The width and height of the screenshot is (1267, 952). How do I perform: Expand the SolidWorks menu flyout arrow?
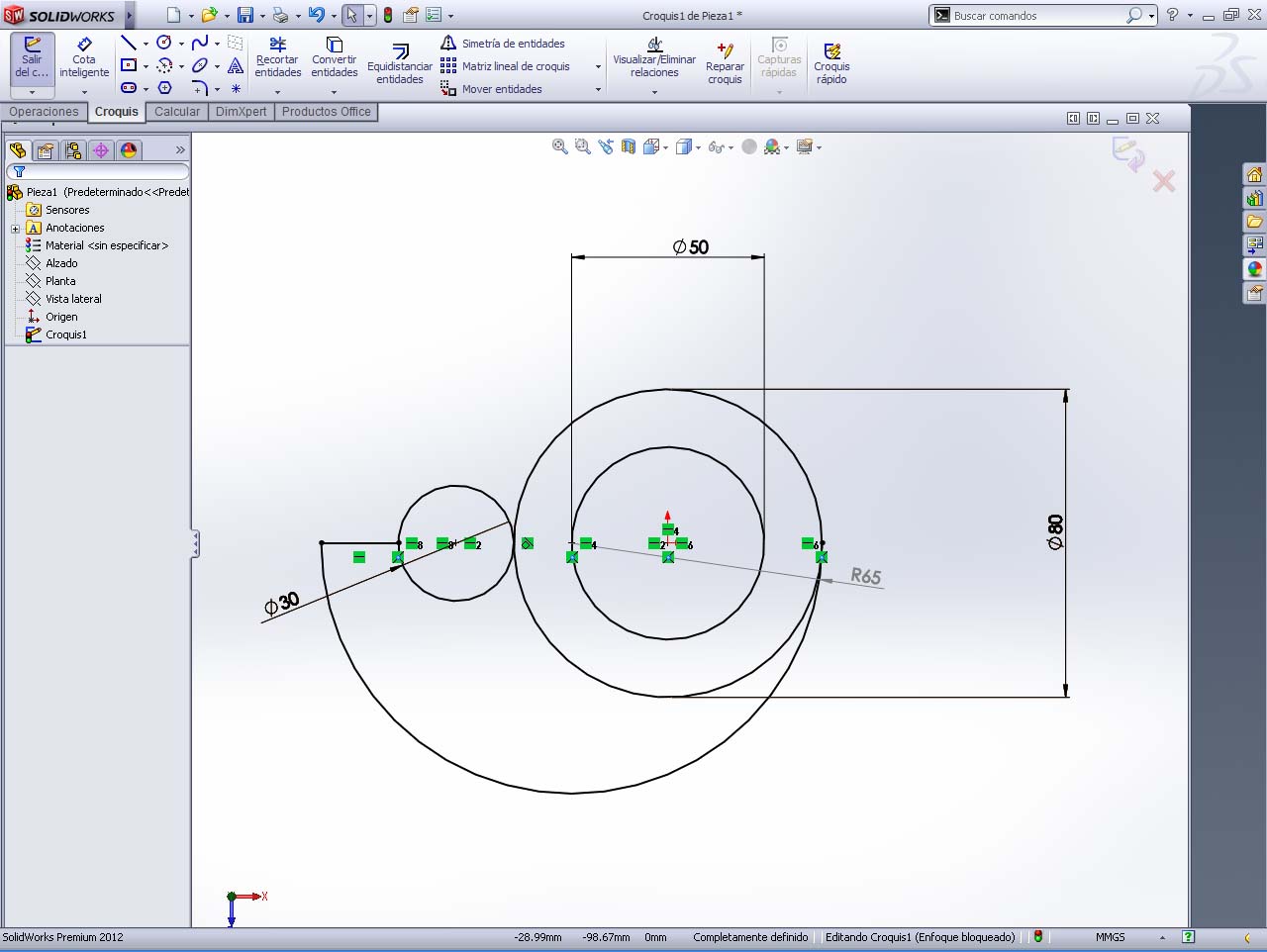[130, 15]
